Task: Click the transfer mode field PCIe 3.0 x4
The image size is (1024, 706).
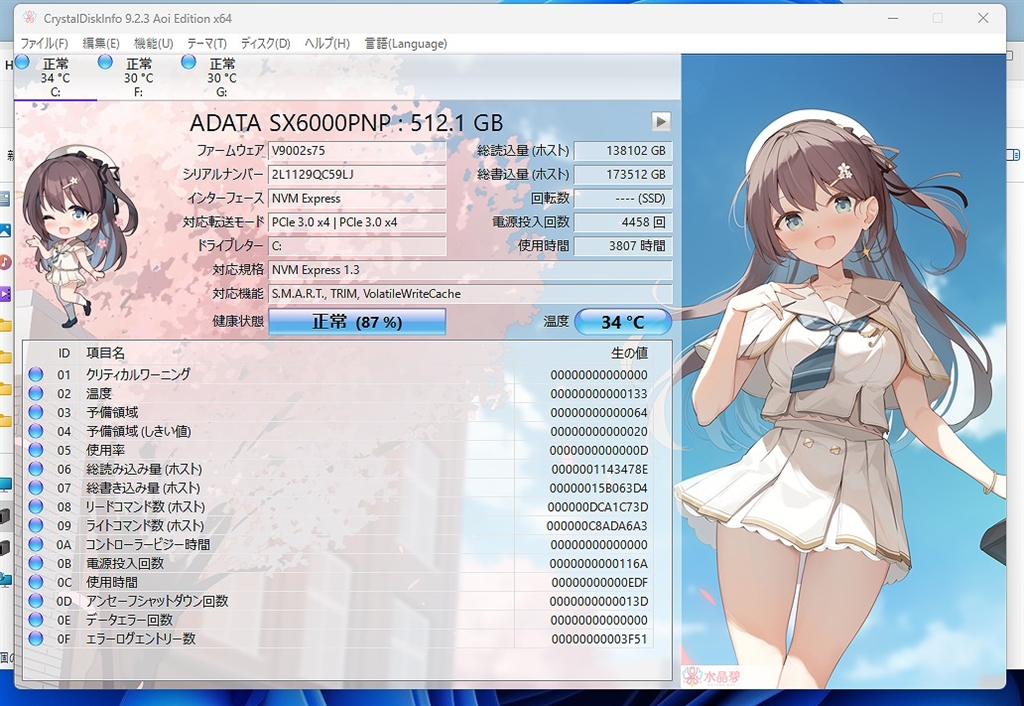Action: coord(357,222)
